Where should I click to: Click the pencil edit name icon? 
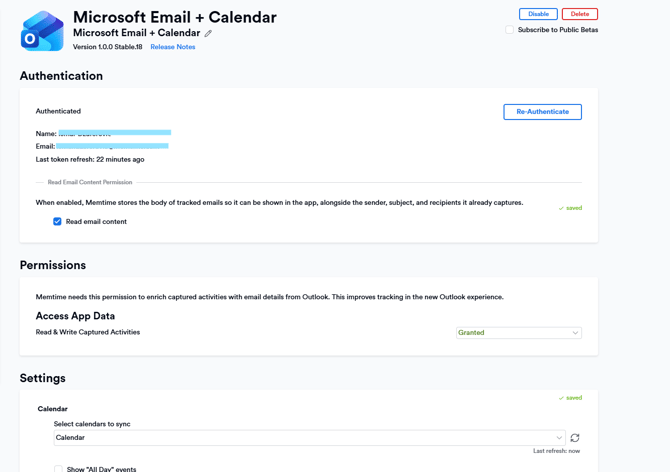[208, 33]
